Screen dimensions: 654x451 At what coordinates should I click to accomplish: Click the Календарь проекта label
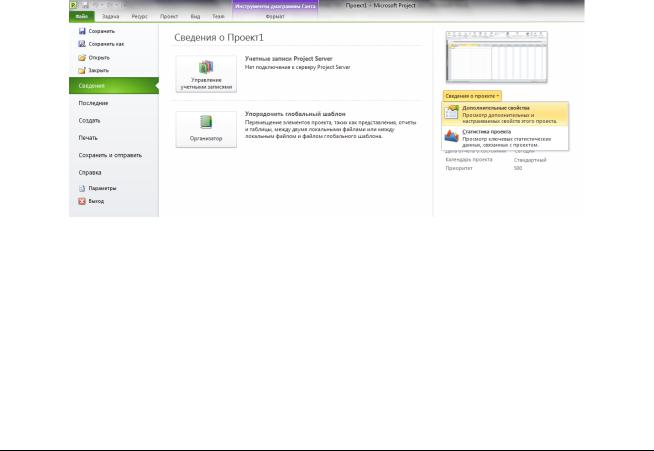[469, 160]
